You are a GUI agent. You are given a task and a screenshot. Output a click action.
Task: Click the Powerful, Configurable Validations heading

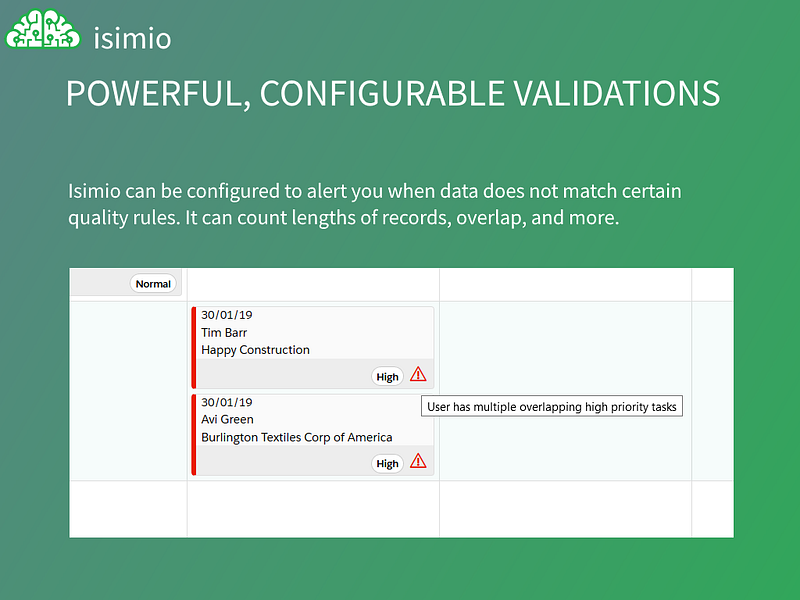[393, 94]
